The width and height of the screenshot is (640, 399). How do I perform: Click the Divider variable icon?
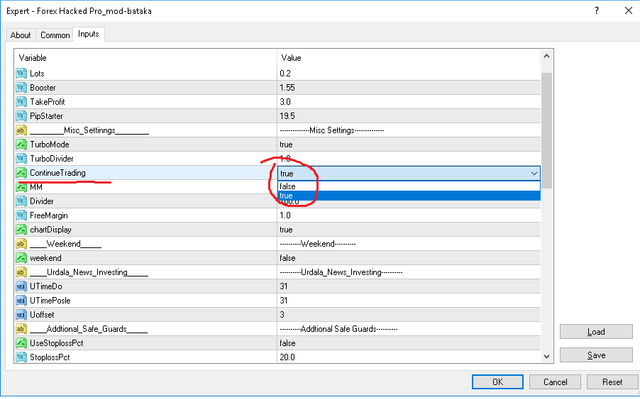(21, 202)
